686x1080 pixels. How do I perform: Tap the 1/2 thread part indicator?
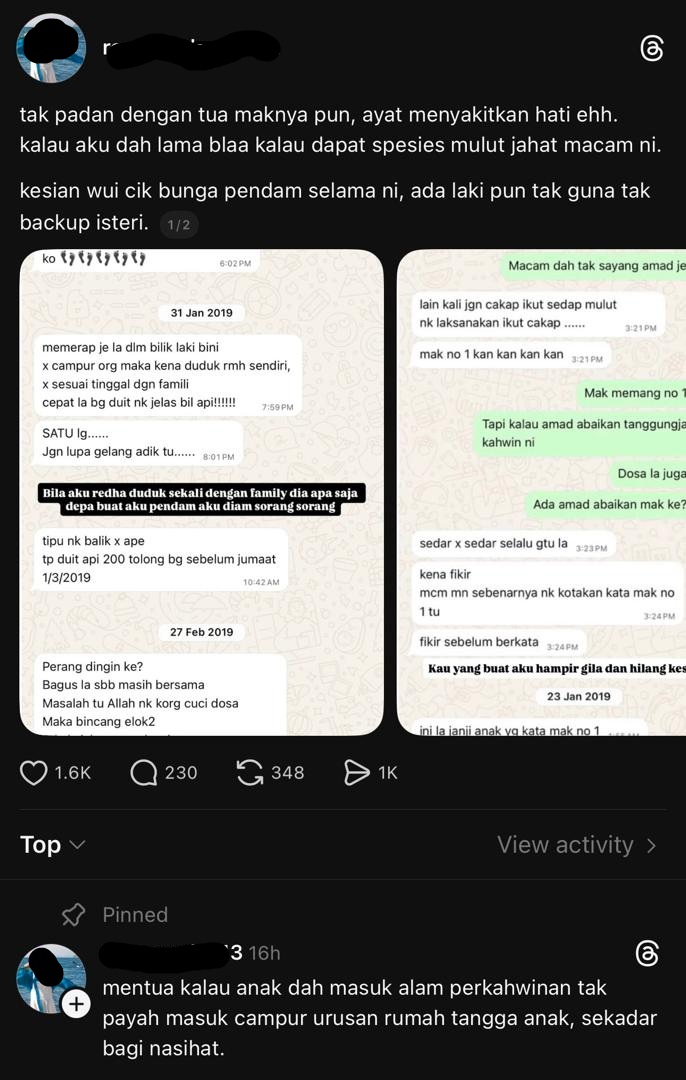pos(178,225)
